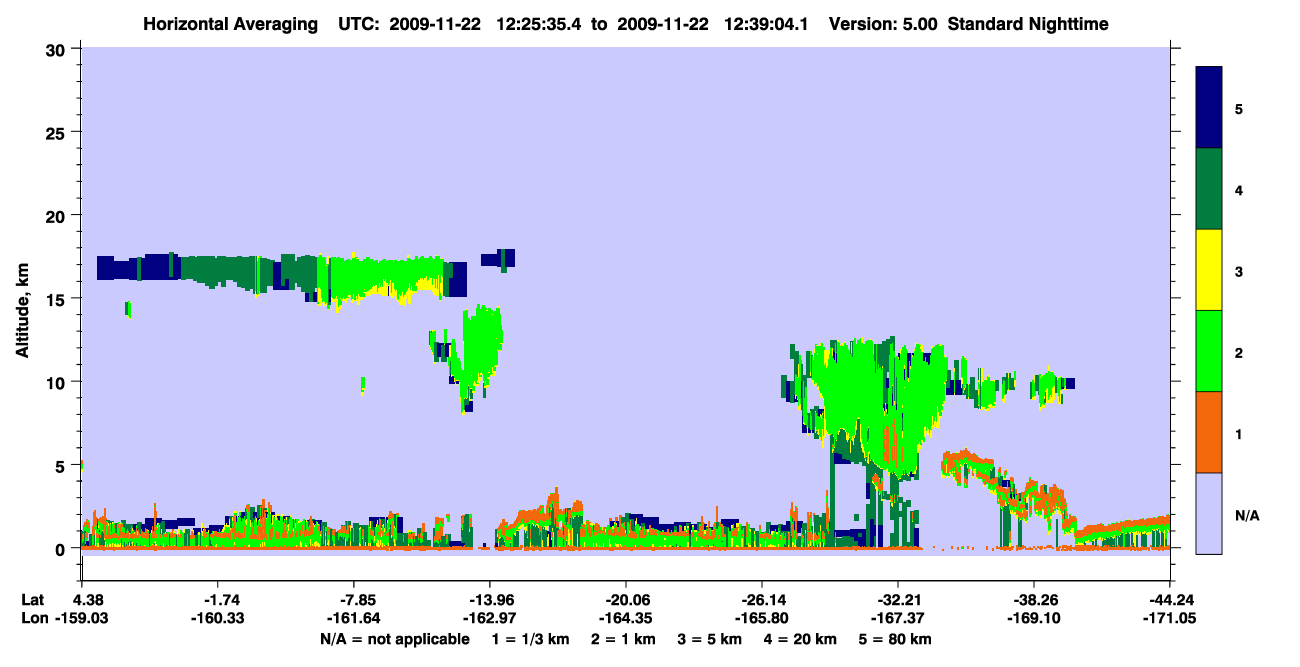
Task: Click longitude value "-164.35"
Action: point(626,619)
